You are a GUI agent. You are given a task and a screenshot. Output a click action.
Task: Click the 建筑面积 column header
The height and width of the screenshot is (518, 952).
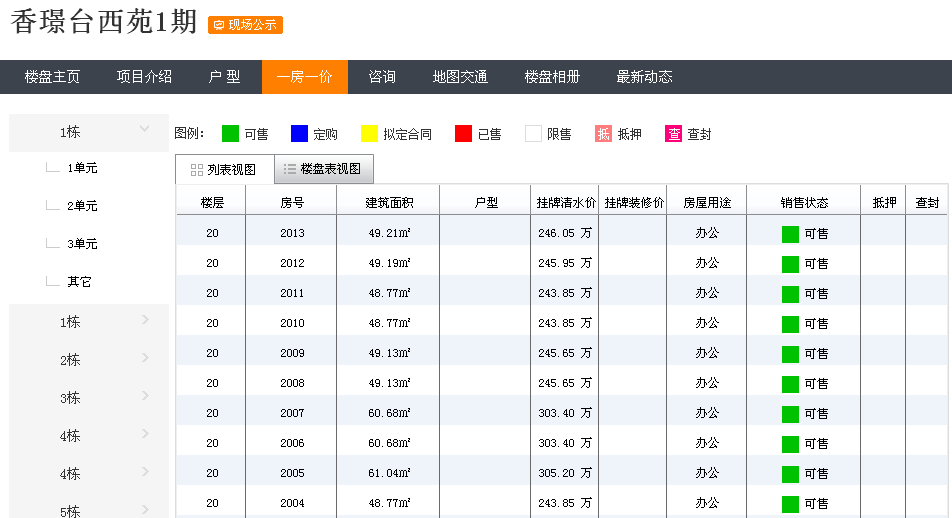click(x=389, y=203)
